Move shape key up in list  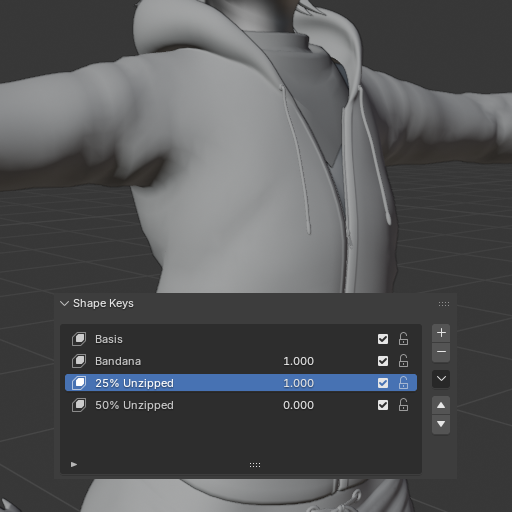pyautogui.click(x=441, y=405)
